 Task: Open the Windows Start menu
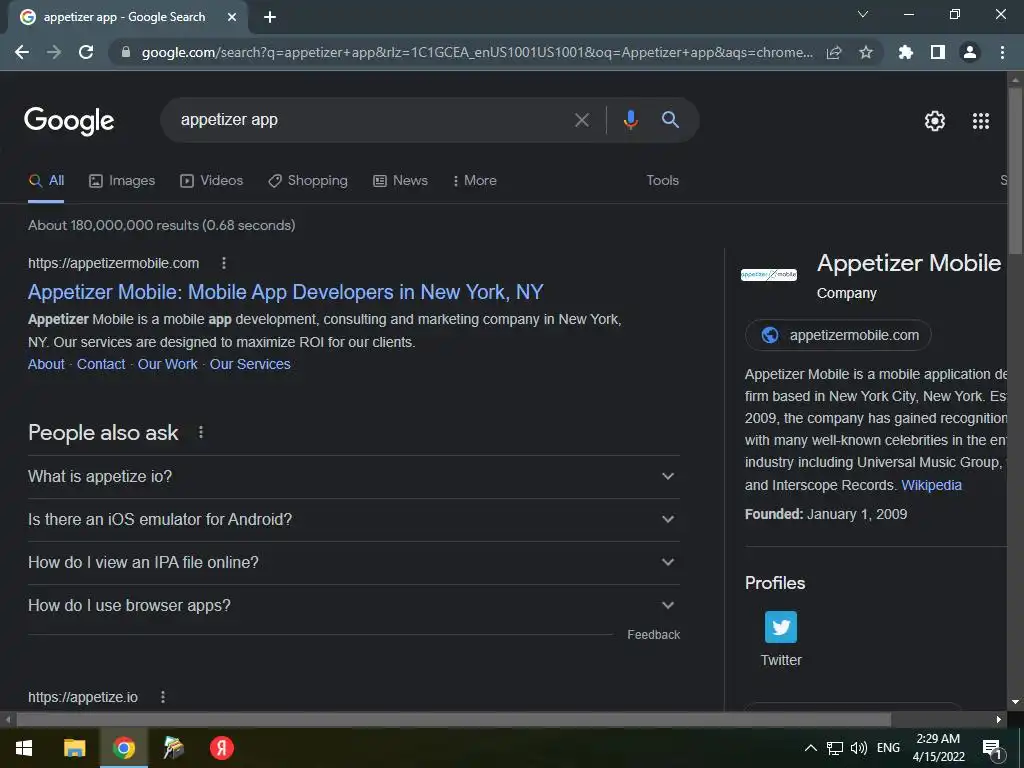(24, 748)
